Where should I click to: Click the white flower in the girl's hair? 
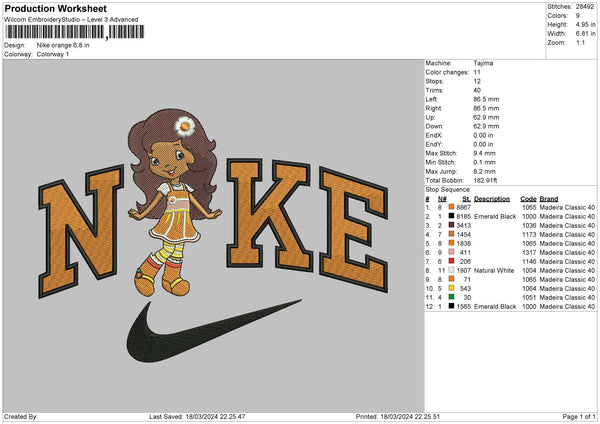[x=185, y=126]
